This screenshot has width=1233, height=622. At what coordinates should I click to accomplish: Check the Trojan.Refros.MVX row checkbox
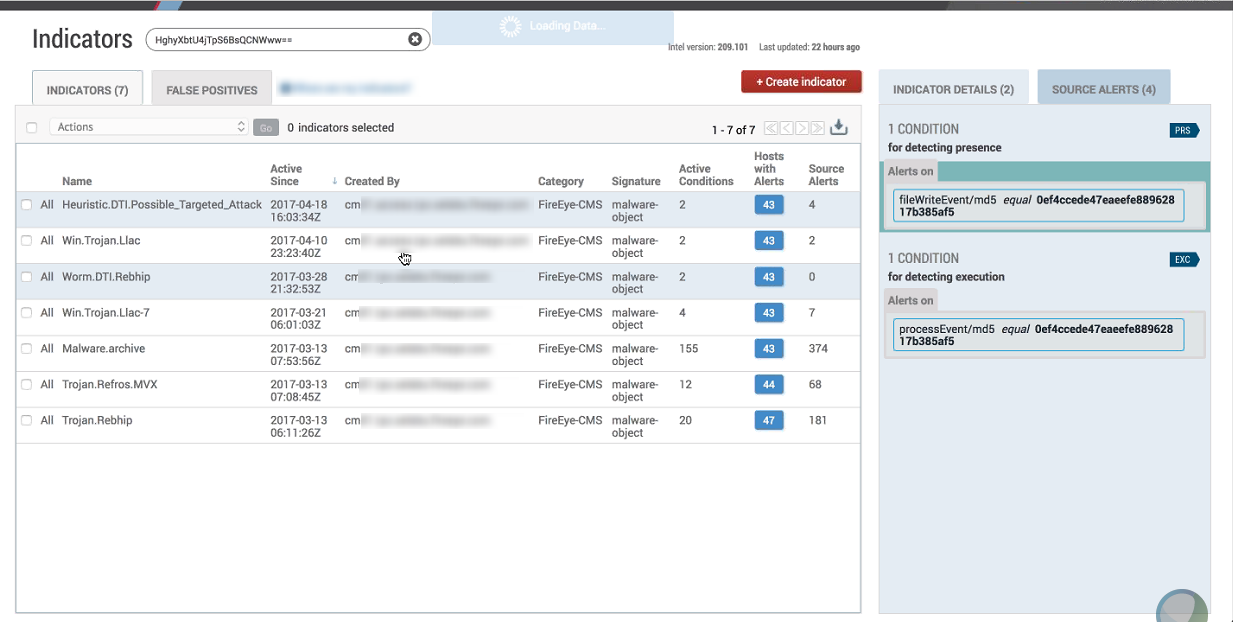tap(27, 385)
